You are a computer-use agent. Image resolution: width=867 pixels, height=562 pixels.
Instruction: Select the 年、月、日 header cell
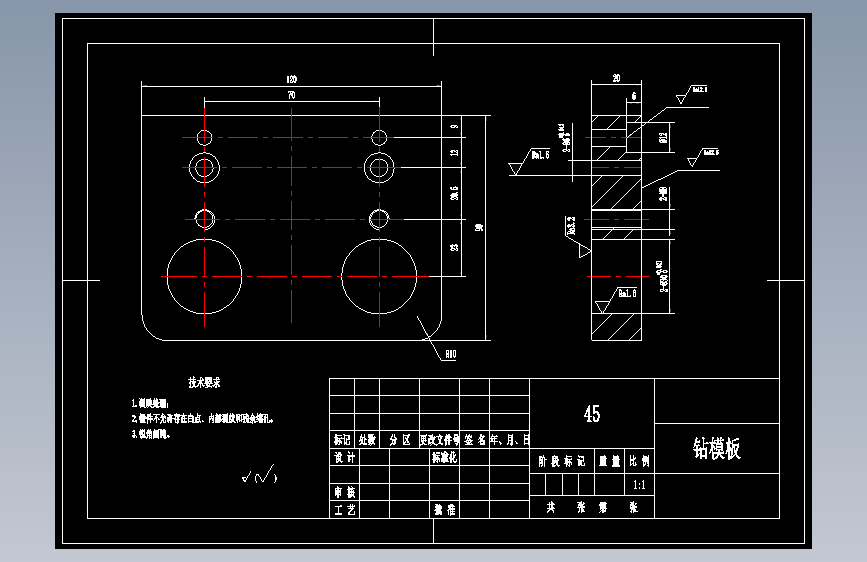(x=510, y=440)
